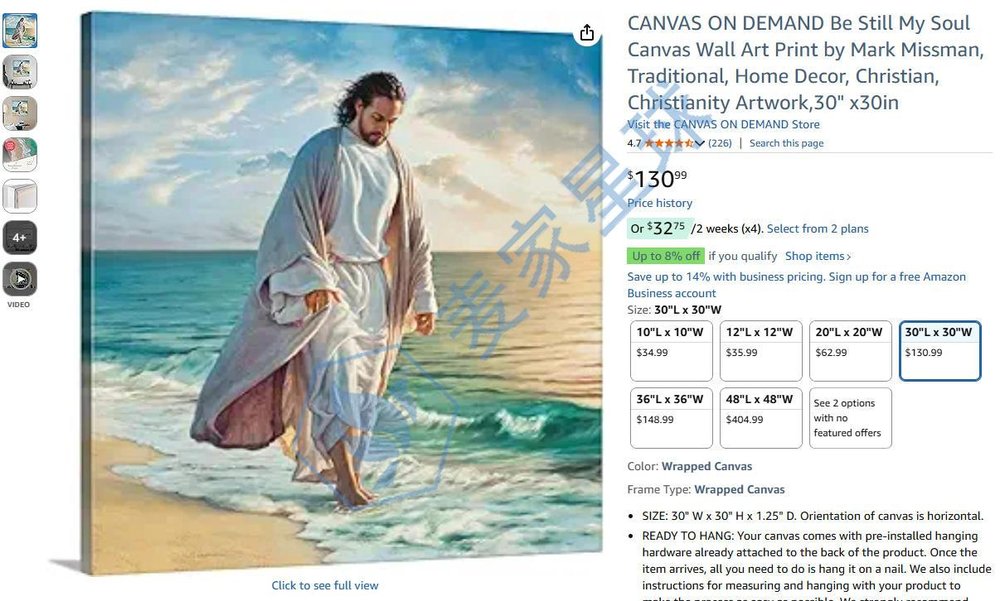This screenshot has width=1000, height=601.
Task: Select the 48"L x 48"W size at $404.99
Action: click(x=761, y=418)
